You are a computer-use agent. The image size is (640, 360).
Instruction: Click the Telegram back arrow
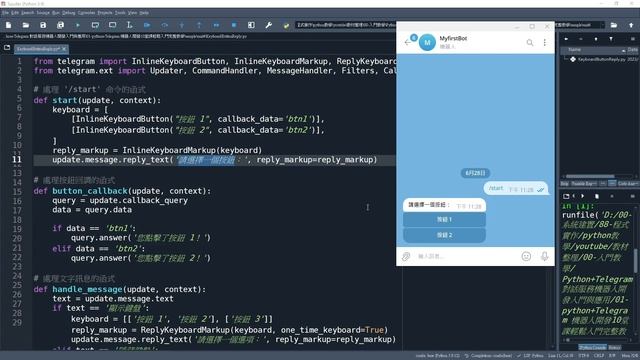(407, 42)
